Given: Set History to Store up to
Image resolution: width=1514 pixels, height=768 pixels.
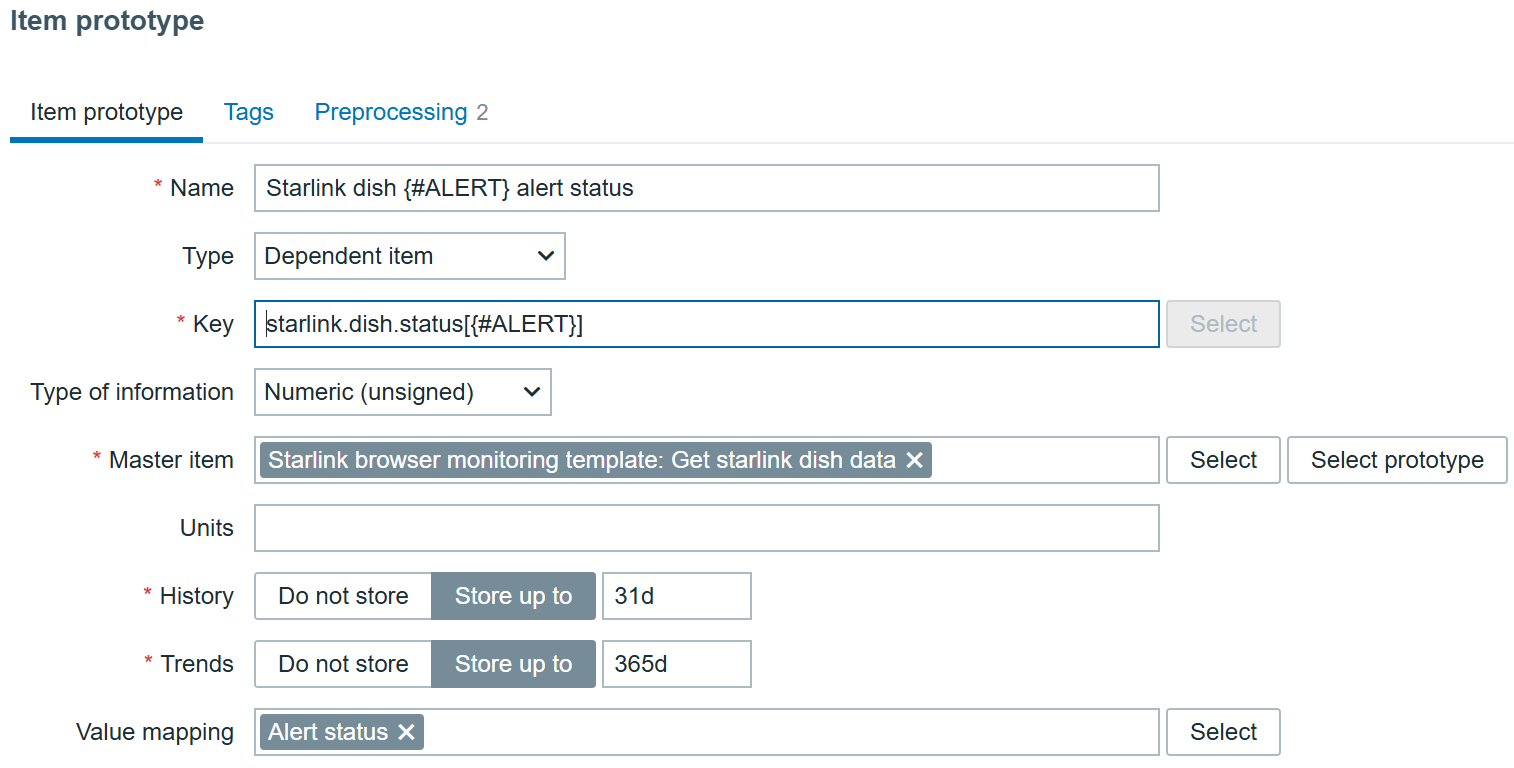Looking at the screenshot, I should coord(513,596).
